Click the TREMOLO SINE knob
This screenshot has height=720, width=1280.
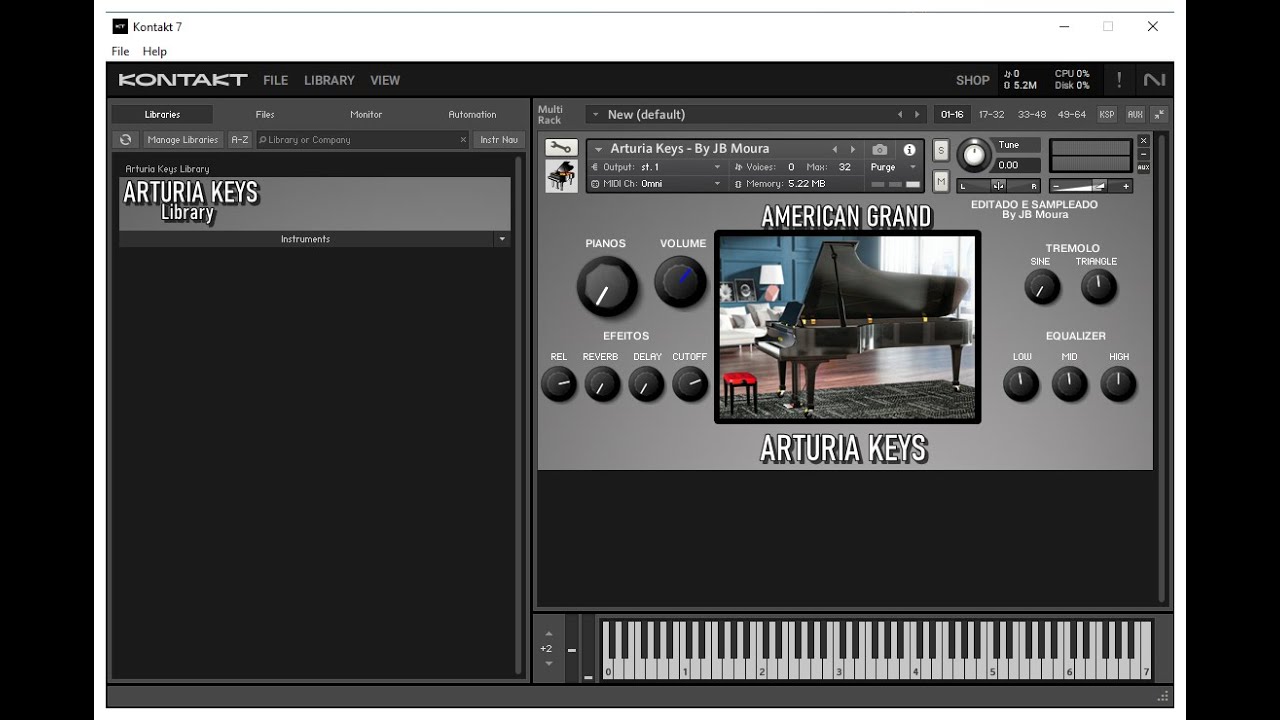(1042, 287)
